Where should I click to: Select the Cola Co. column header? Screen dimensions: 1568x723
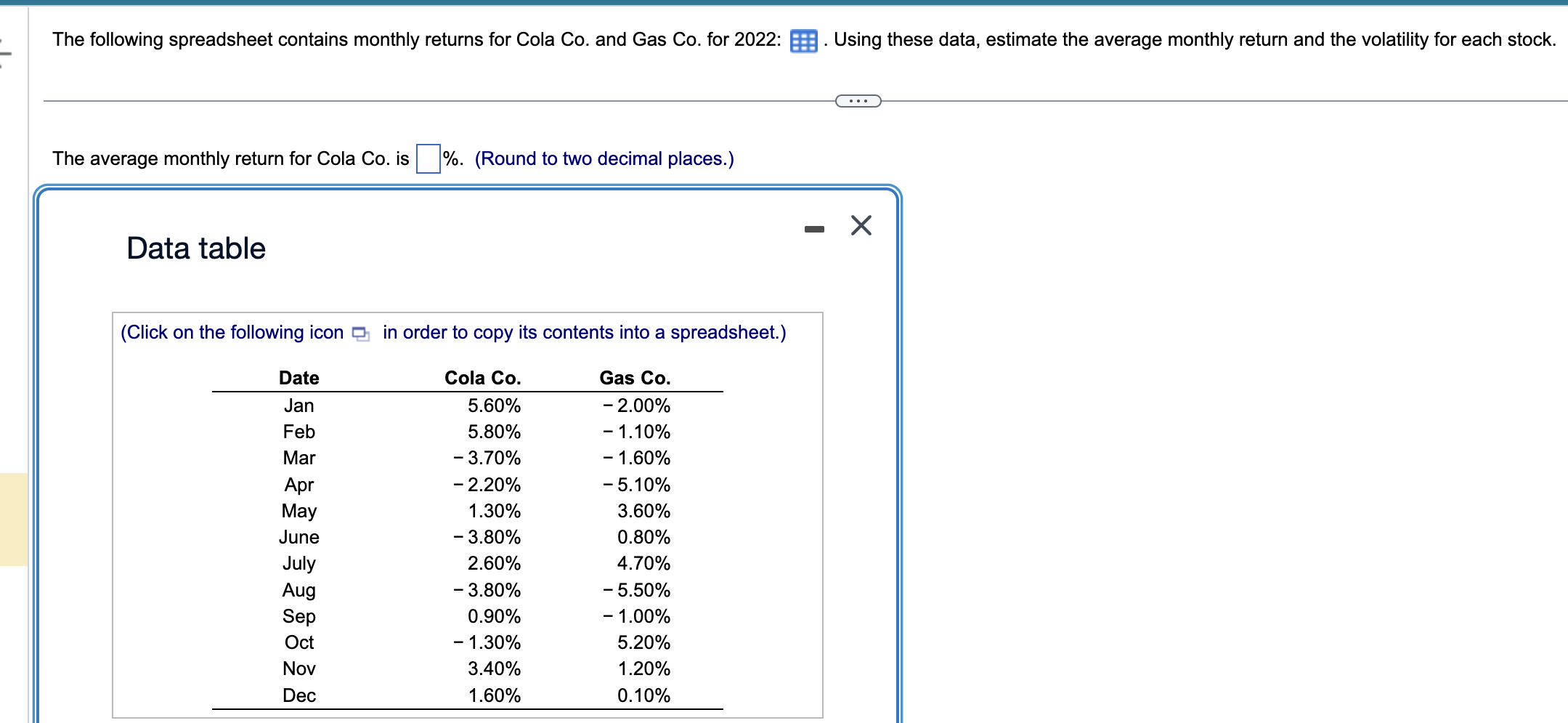(x=482, y=377)
